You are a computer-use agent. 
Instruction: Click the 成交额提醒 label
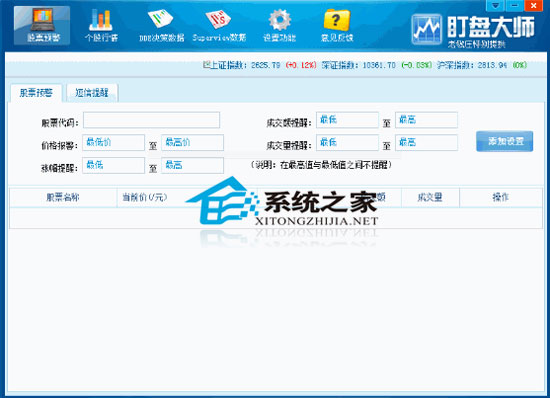[x=289, y=123]
